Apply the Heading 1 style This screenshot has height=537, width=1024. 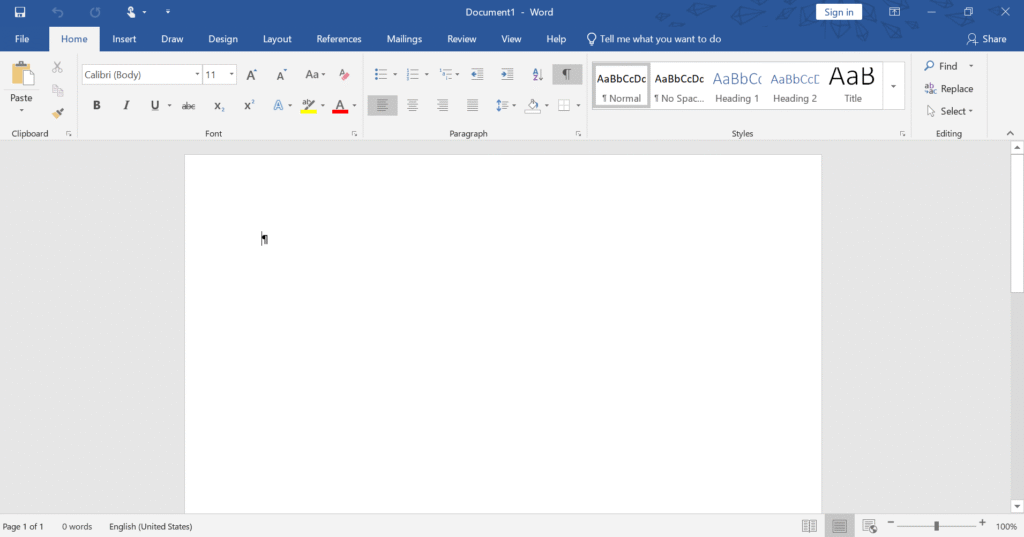(x=737, y=86)
